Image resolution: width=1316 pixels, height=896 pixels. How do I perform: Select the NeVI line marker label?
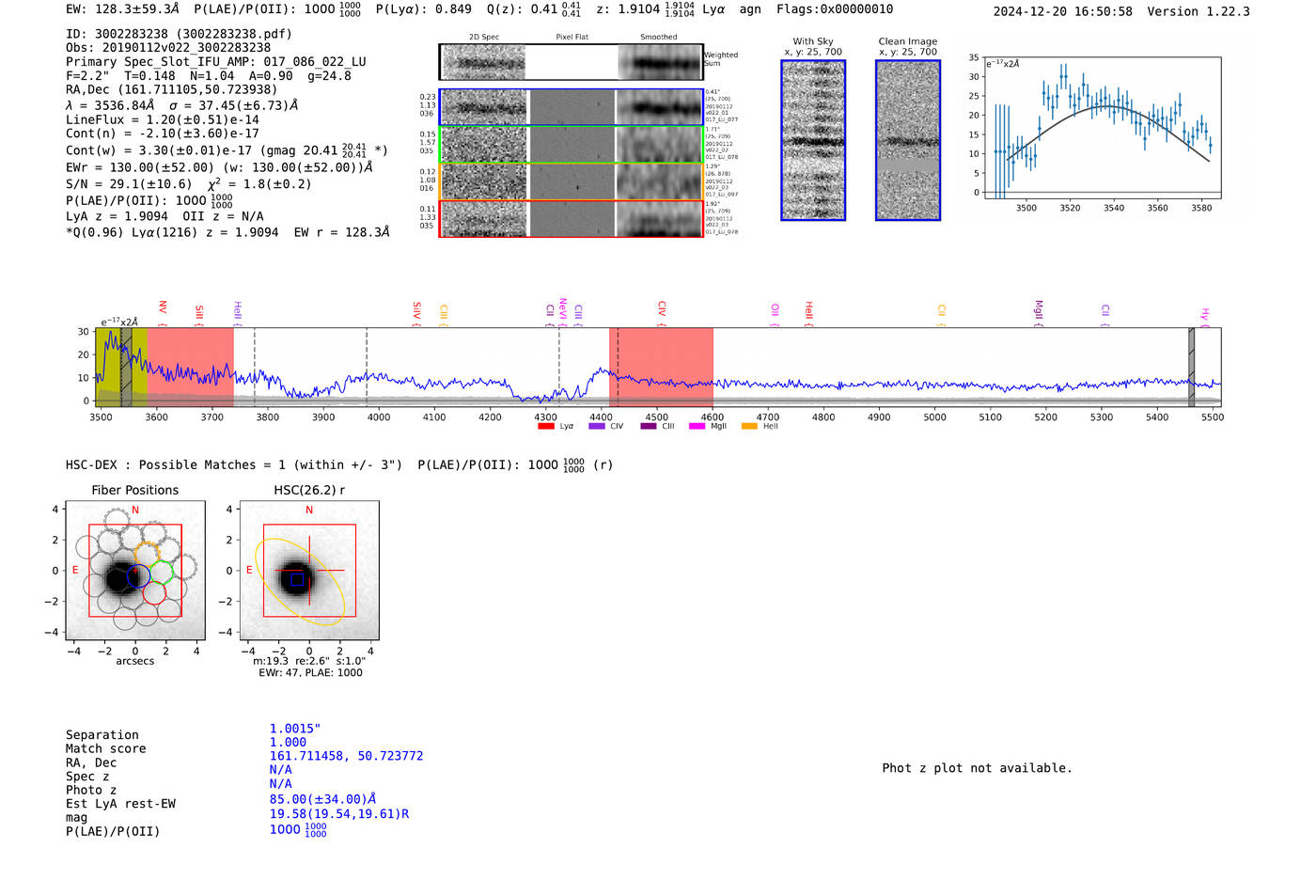tap(562, 309)
